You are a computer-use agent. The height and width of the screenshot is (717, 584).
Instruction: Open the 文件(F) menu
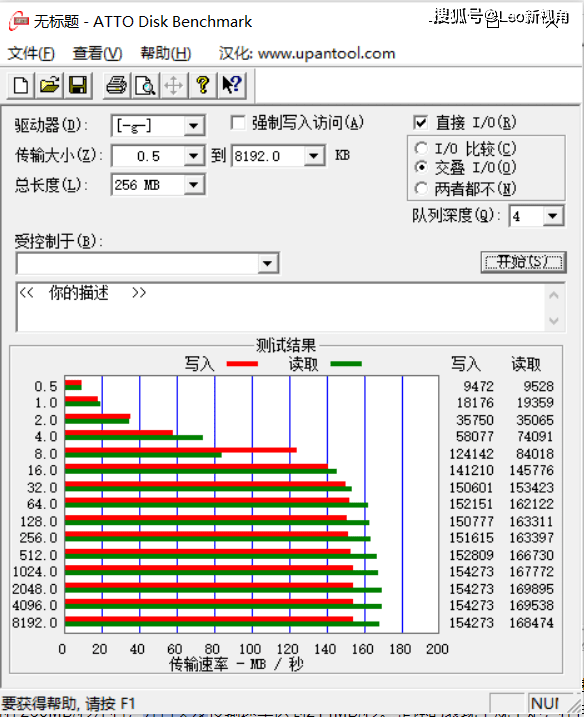[31, 54]
